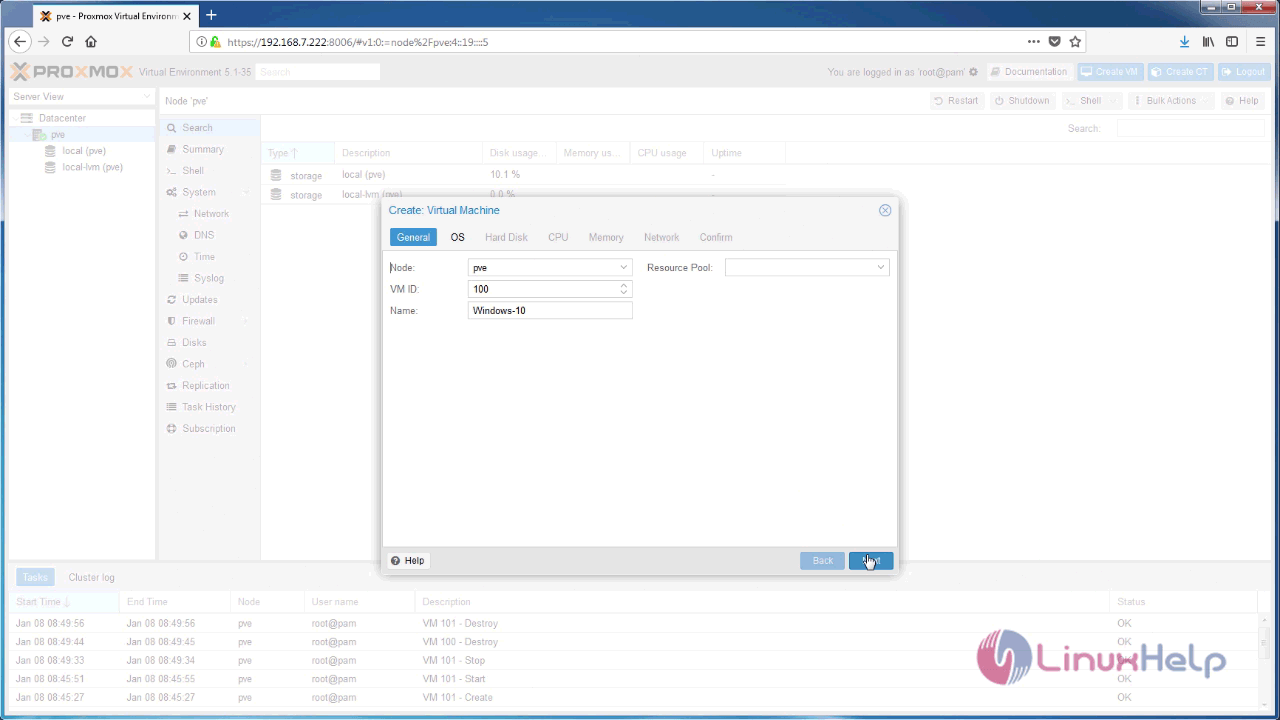1280x720 pixels.
Task: Switch to the OS tab in the wizard
Action: tap(457, 237)
